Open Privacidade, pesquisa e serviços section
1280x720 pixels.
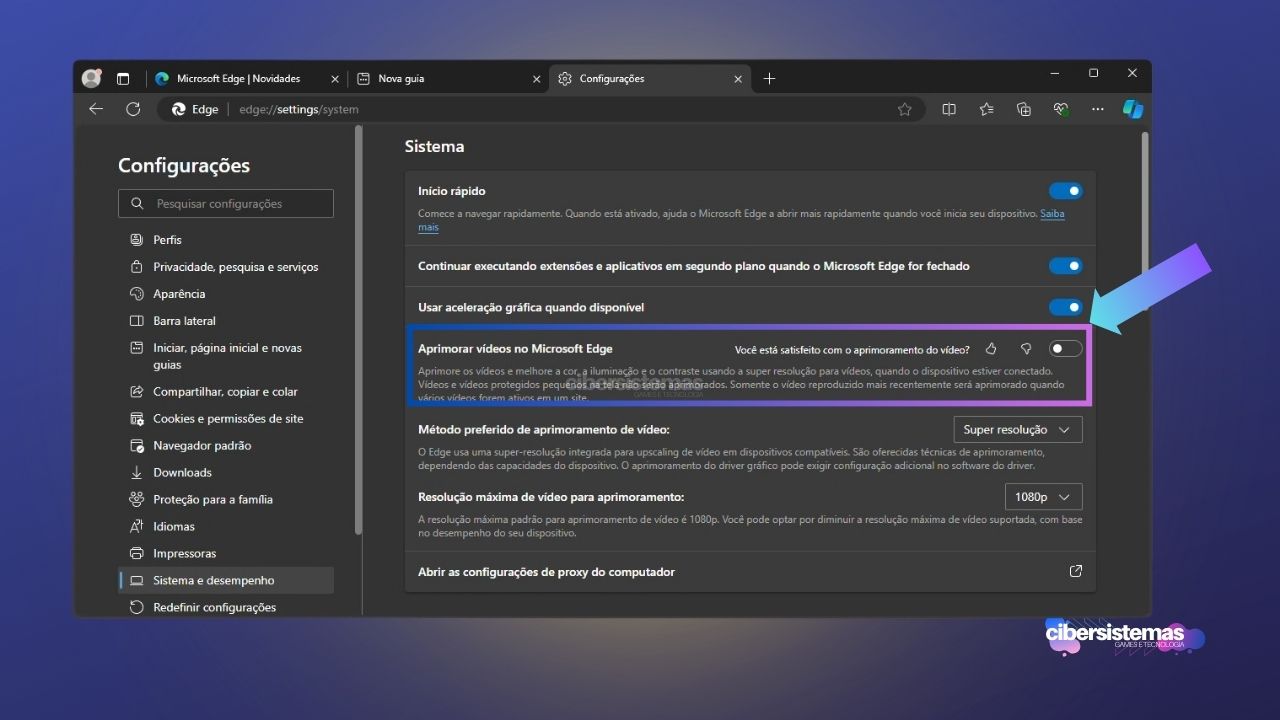tap(226, 267)
